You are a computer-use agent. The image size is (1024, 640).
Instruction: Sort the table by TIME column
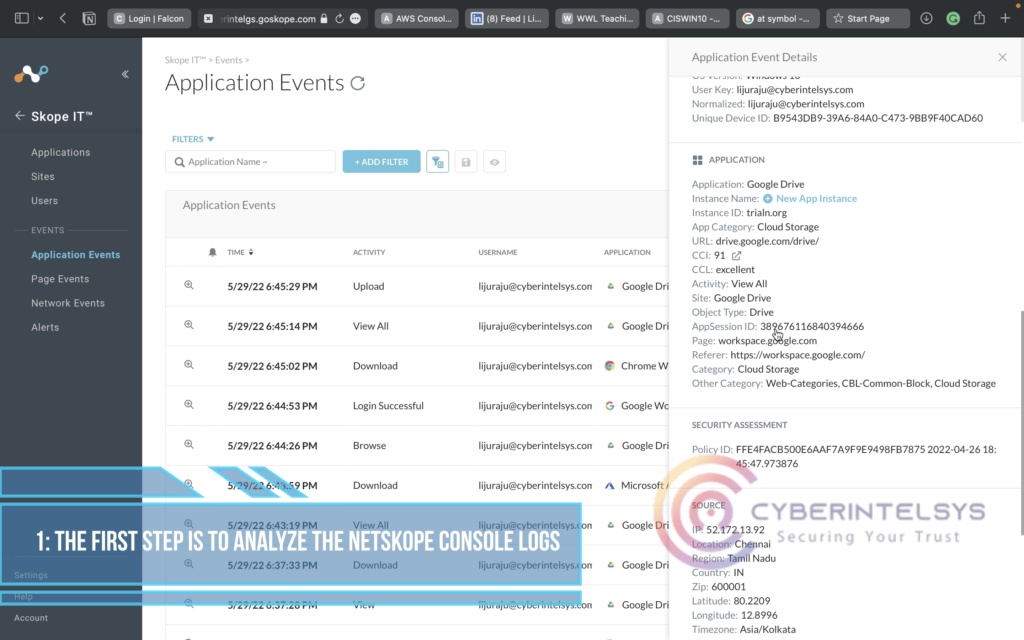[240, 252]
